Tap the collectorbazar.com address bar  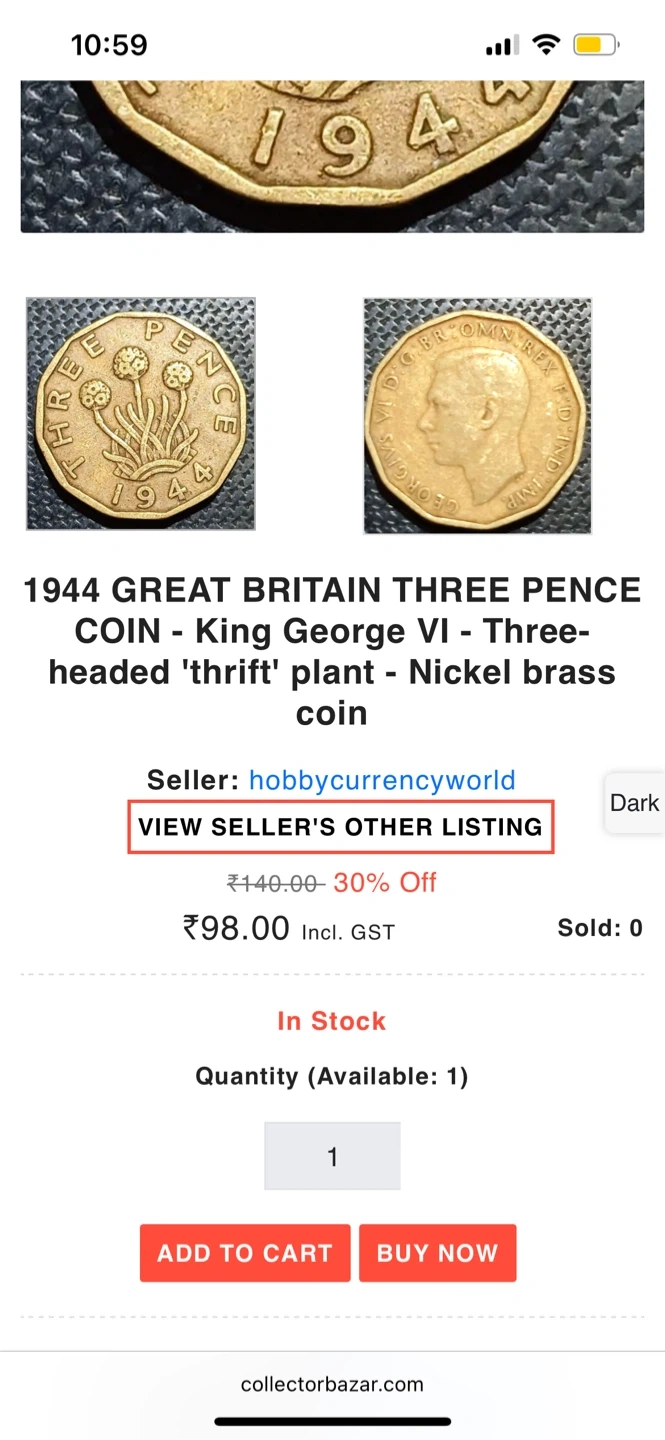pos(332,1385)
